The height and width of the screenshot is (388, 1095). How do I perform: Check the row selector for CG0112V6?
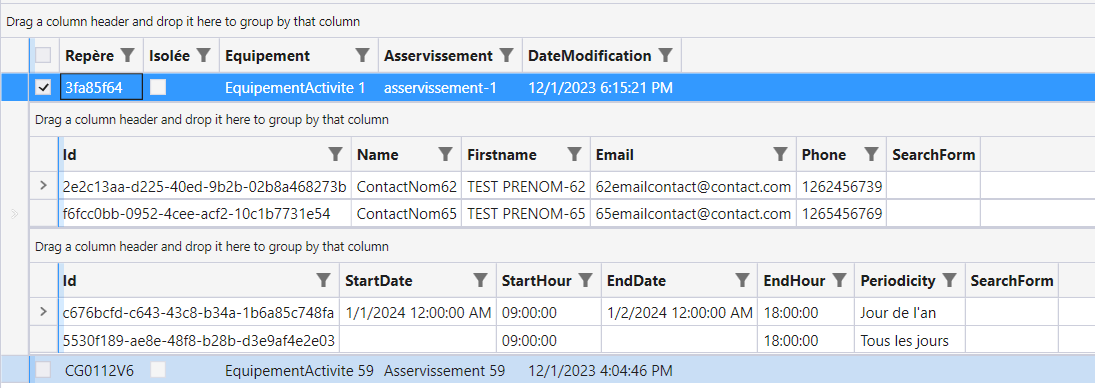pyautogui.click(x=43, y=371)
